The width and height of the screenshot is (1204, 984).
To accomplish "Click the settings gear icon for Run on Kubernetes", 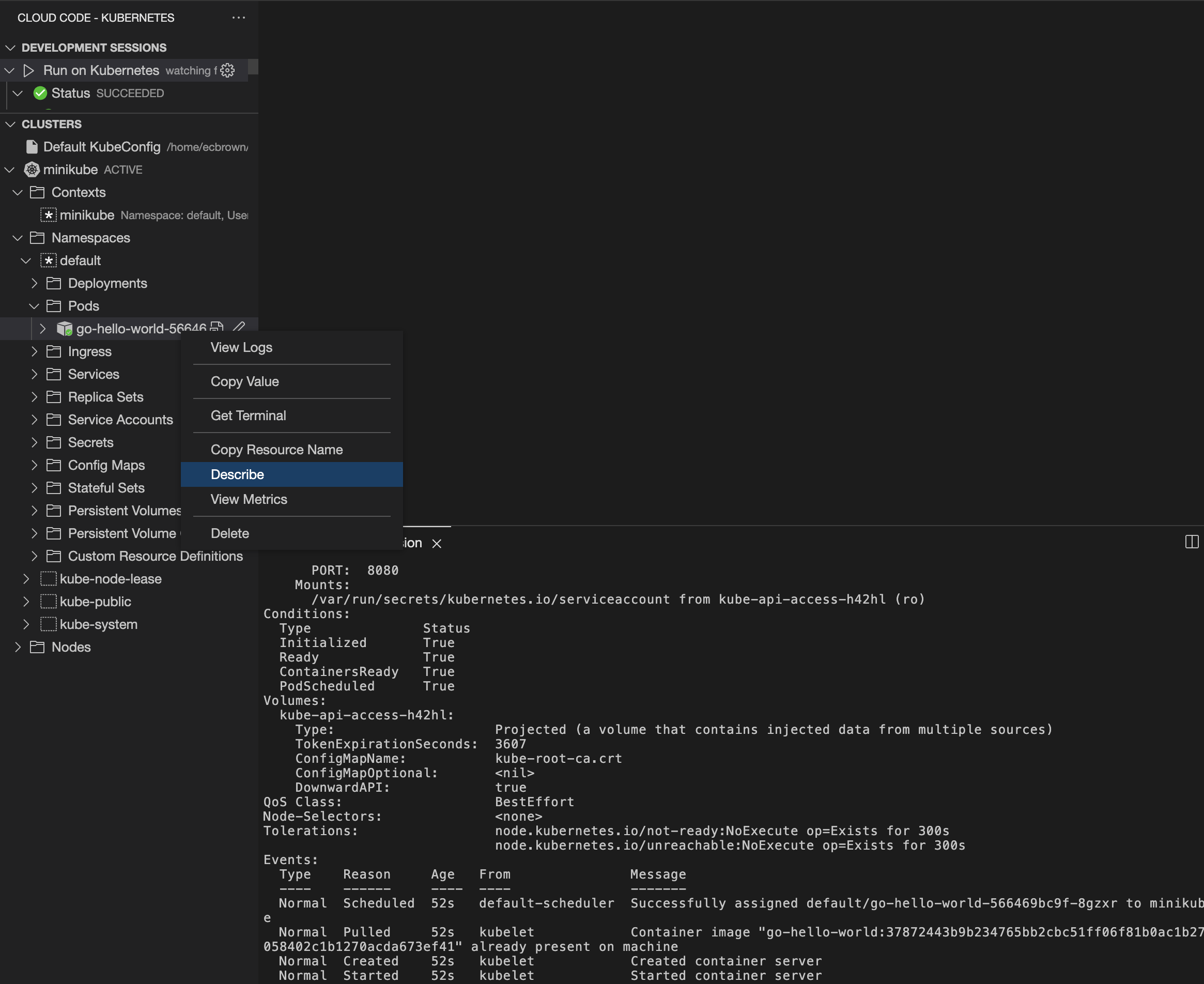I will (229, 70).
